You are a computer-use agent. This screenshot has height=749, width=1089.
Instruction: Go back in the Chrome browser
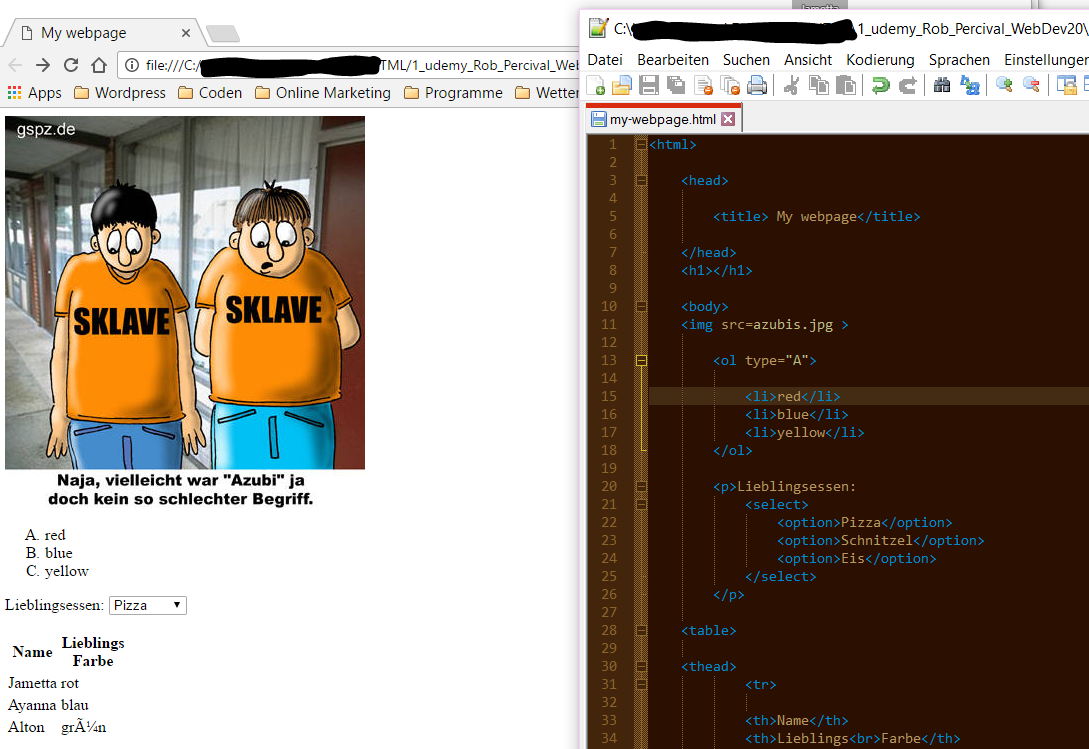(x=15, y=65)
